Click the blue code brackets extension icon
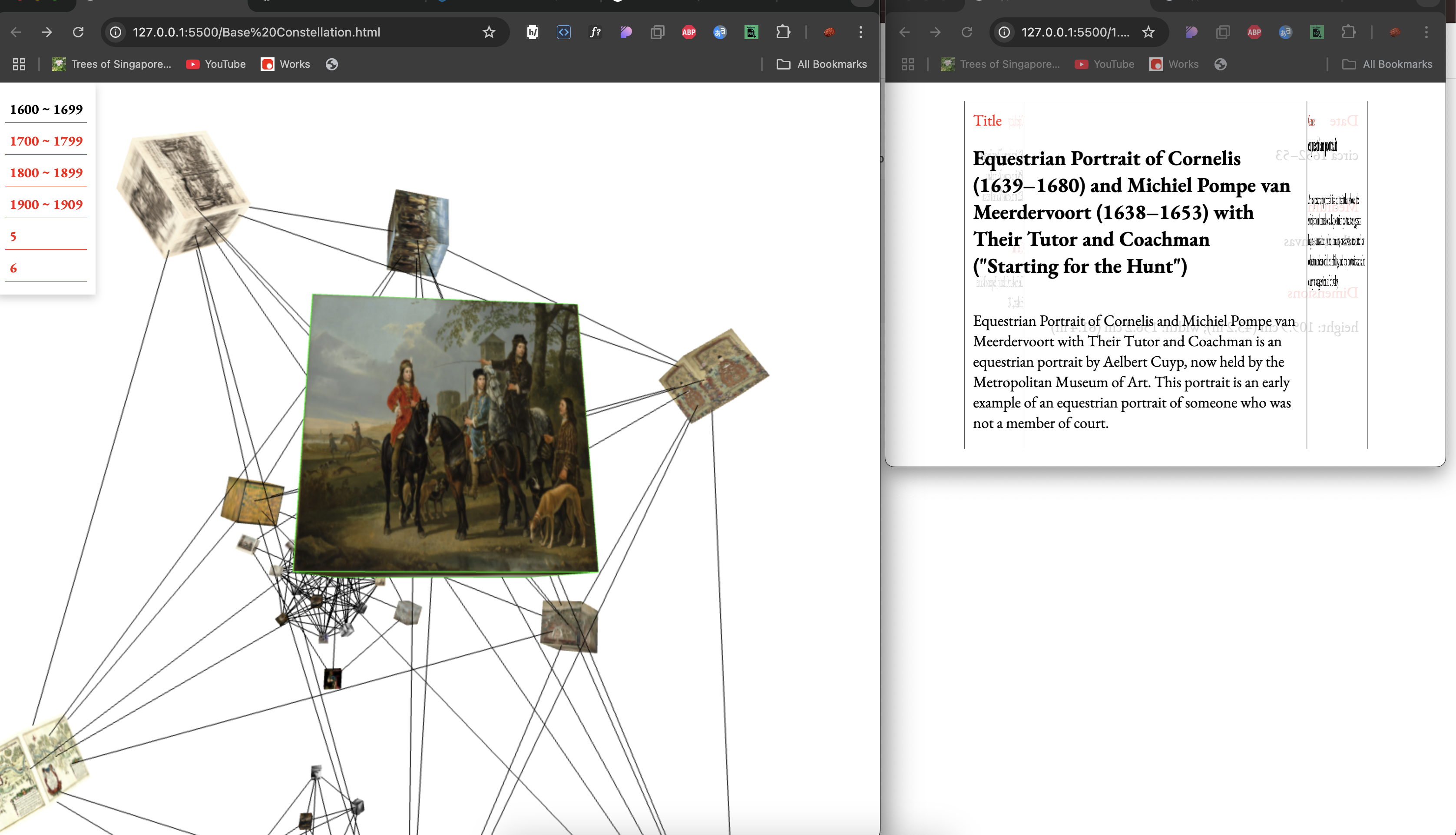 click(563, 32)
